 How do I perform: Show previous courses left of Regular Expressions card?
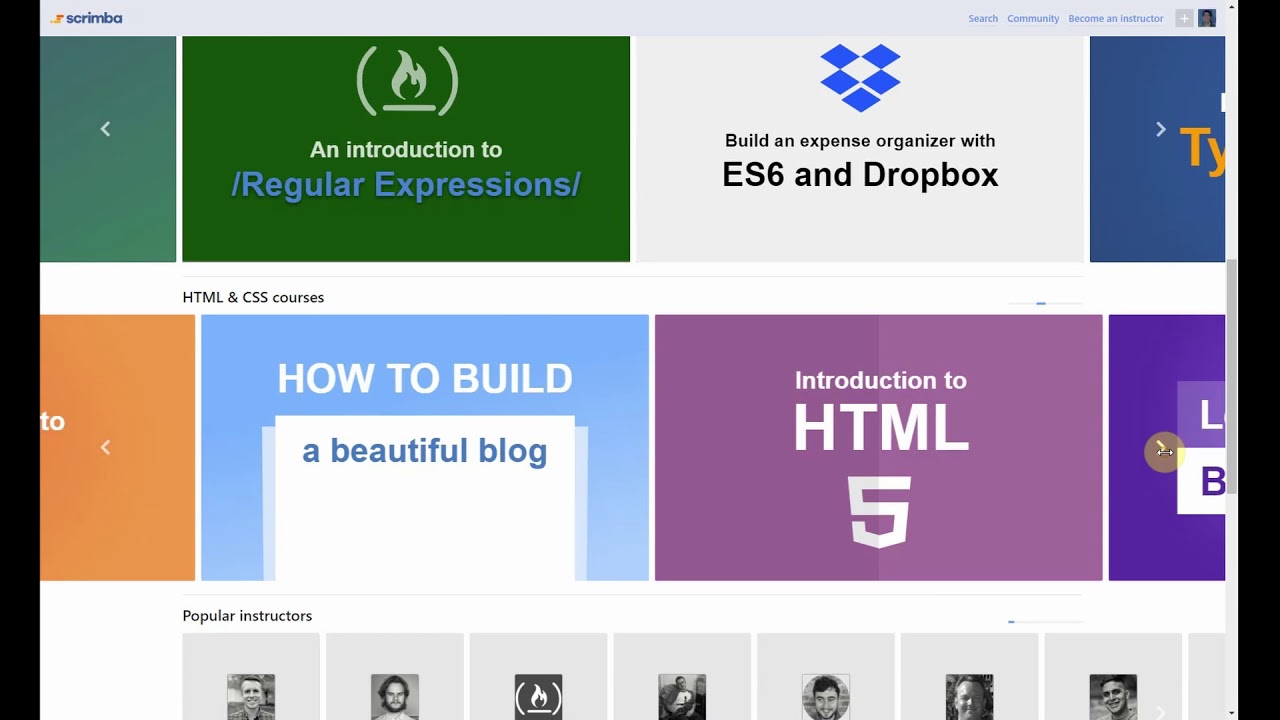[105, 128]
